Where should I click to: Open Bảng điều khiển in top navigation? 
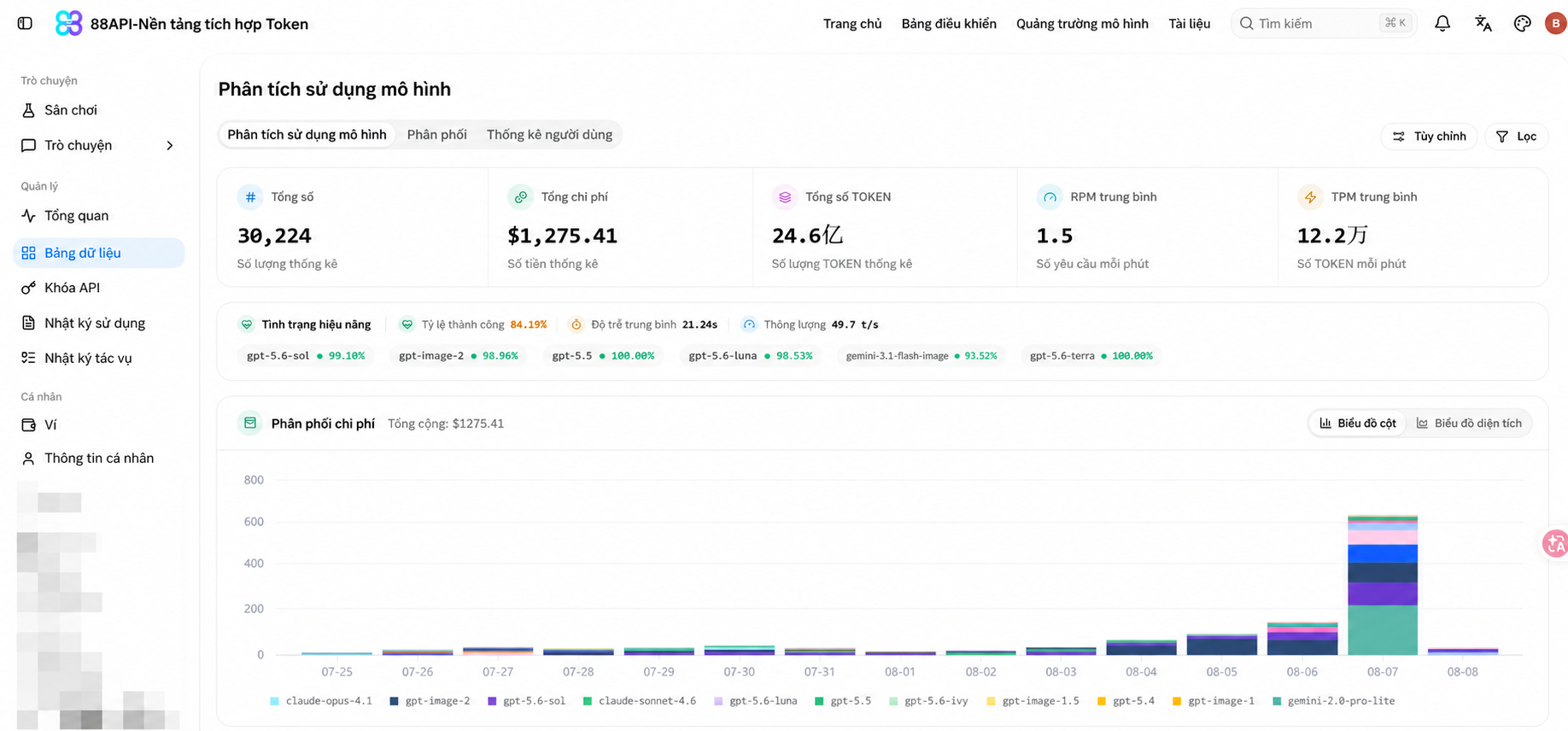pos(949,24)
